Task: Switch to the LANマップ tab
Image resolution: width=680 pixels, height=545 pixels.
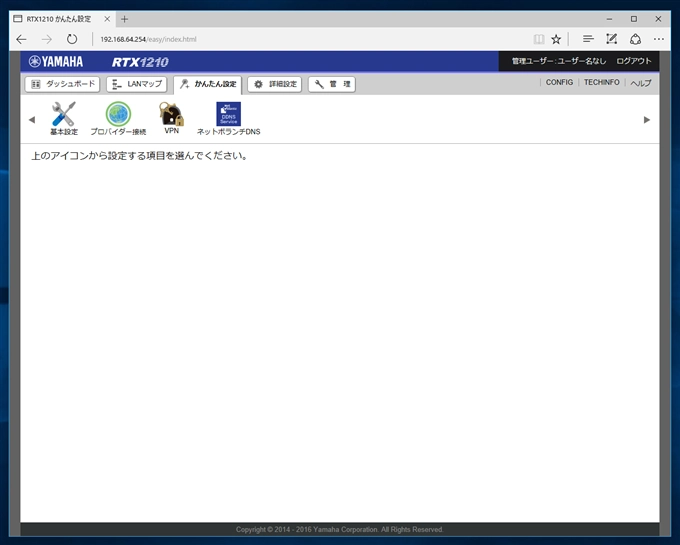Action: [137, 84]
